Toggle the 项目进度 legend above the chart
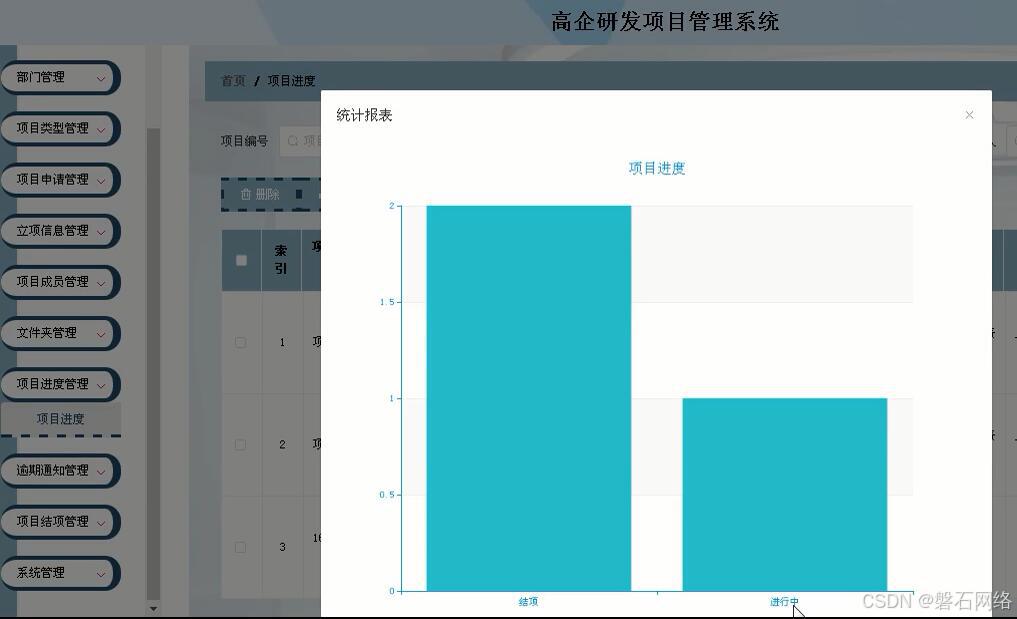Viewport: 1017px width, 619px height. [x=657, y=168]
